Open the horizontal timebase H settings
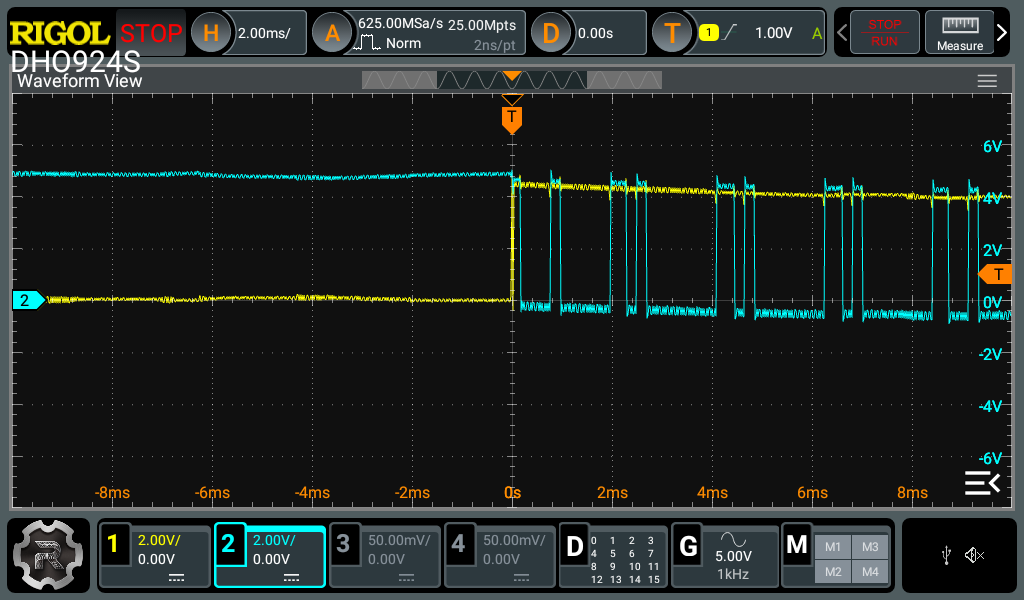This screenshot has height=600, width=1024. point(211,33)
